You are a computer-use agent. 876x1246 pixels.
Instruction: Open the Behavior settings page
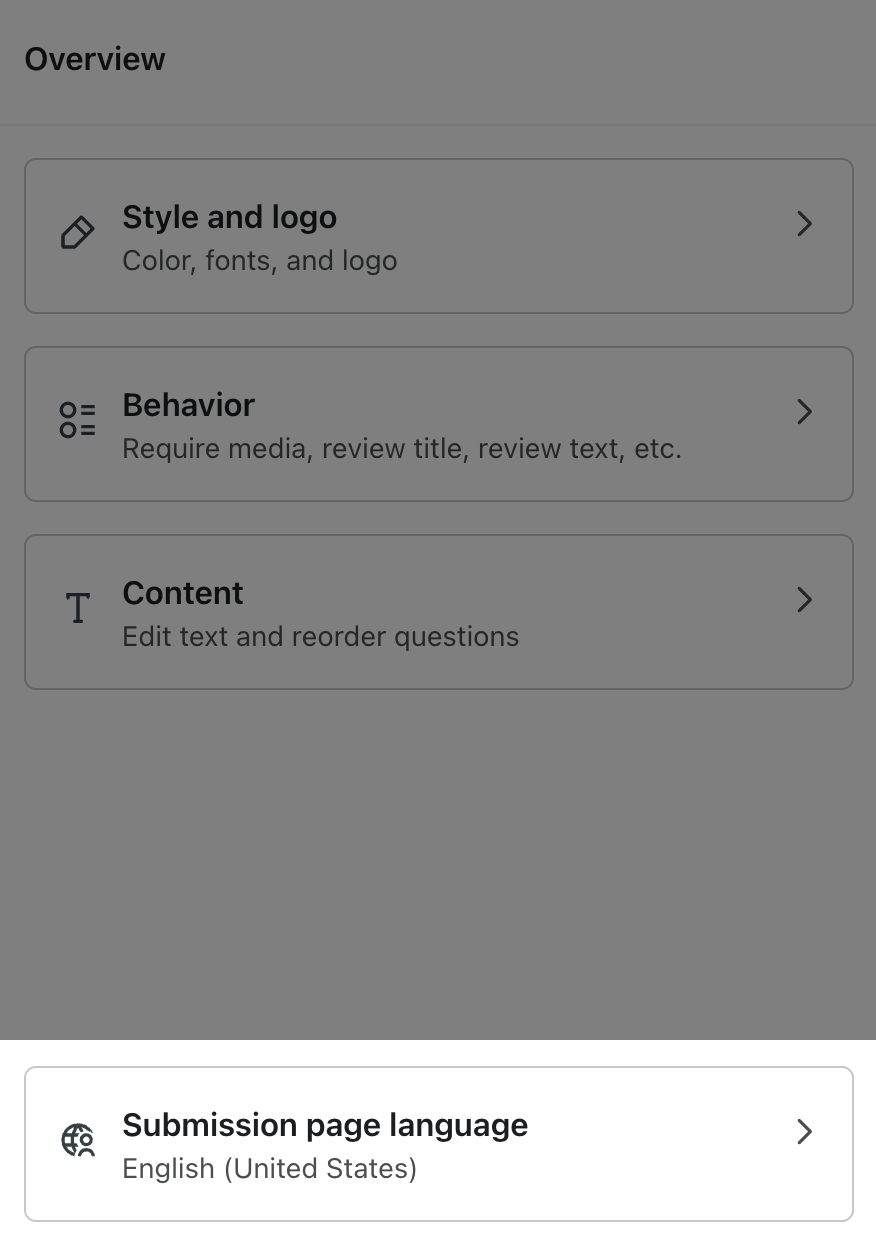[438, 423]
